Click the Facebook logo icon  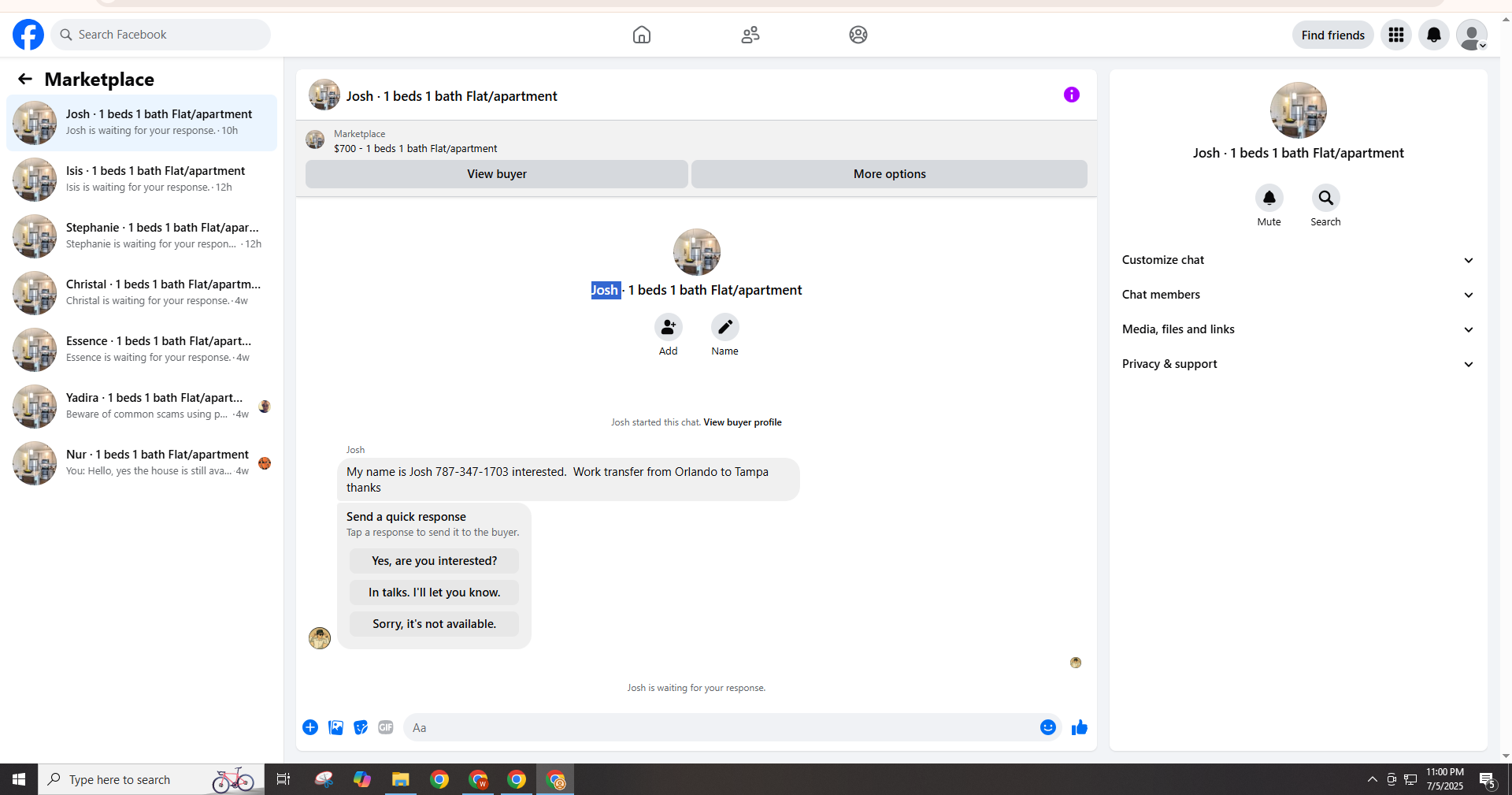coord(28,35)
